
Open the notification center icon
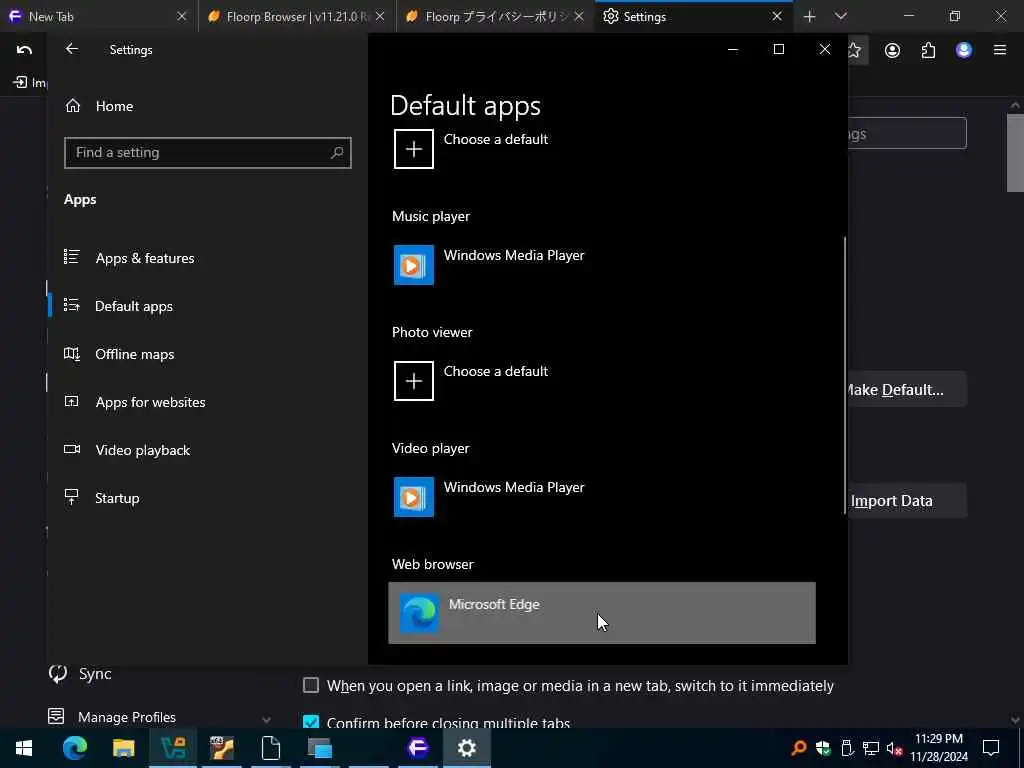coord(991,748)
